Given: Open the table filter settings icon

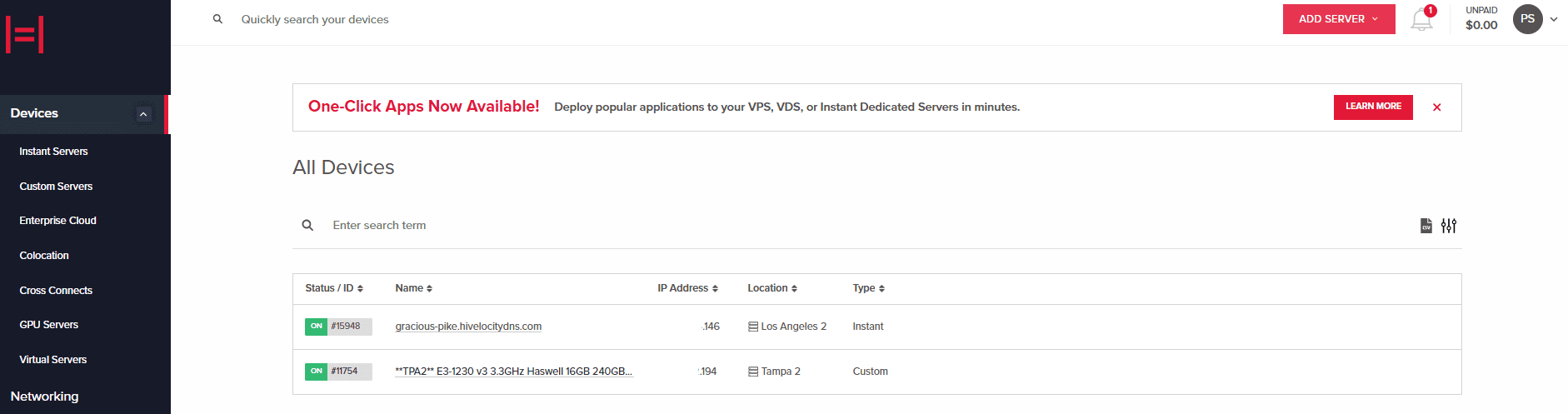Looking at the screenshot, I should (1449, 226).
